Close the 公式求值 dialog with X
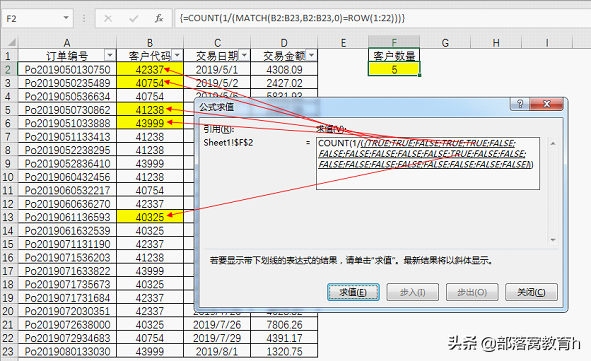 coord(547,104)
